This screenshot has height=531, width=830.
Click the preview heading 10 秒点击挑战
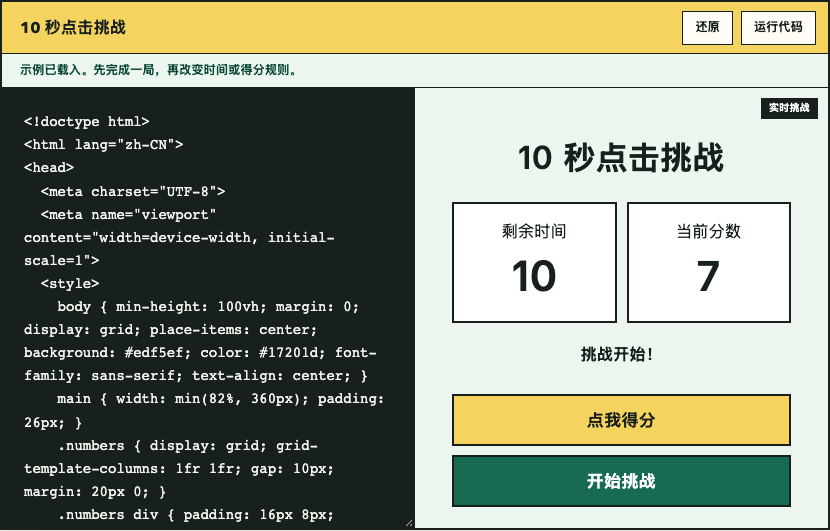click(x=621, y=158)
